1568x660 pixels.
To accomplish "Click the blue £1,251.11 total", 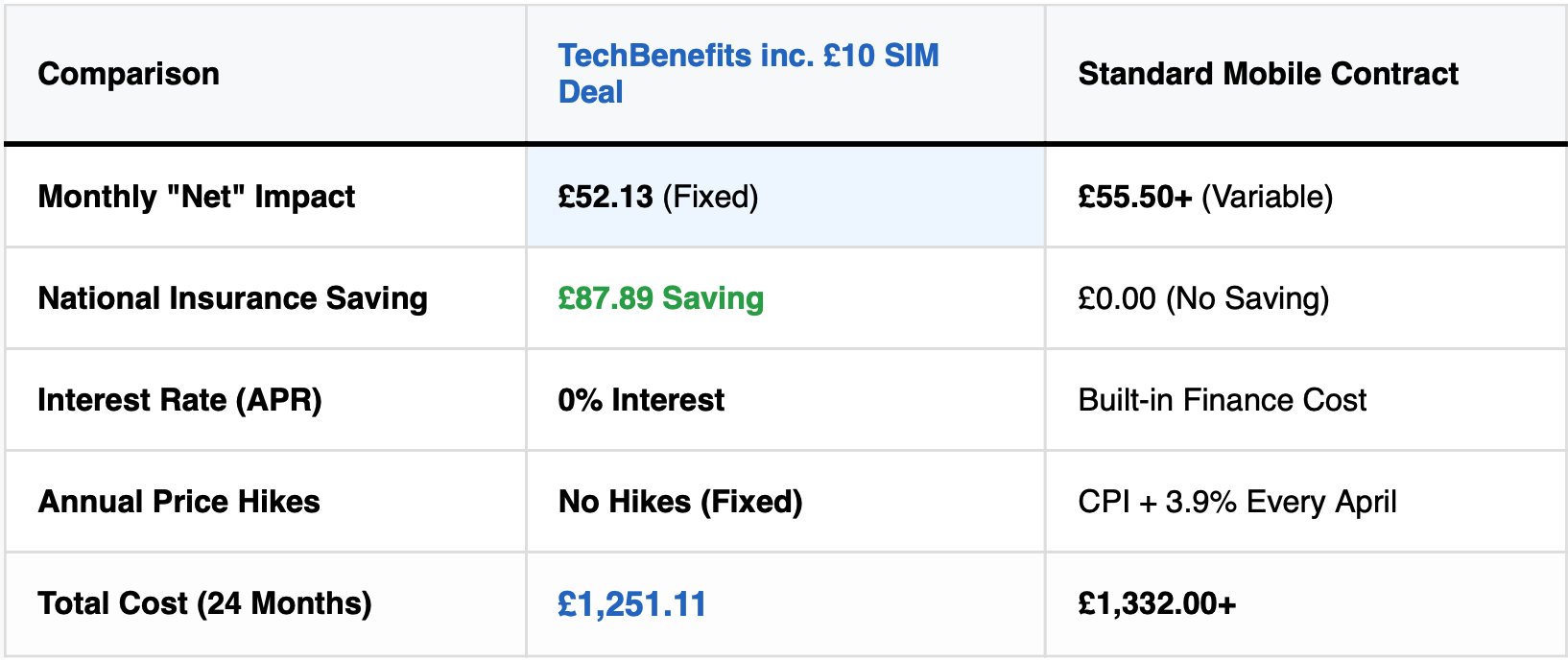I will 632,604.
